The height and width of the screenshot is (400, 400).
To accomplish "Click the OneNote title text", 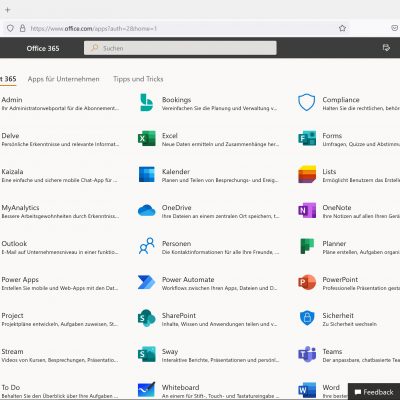I will click(x=337, y=207).
